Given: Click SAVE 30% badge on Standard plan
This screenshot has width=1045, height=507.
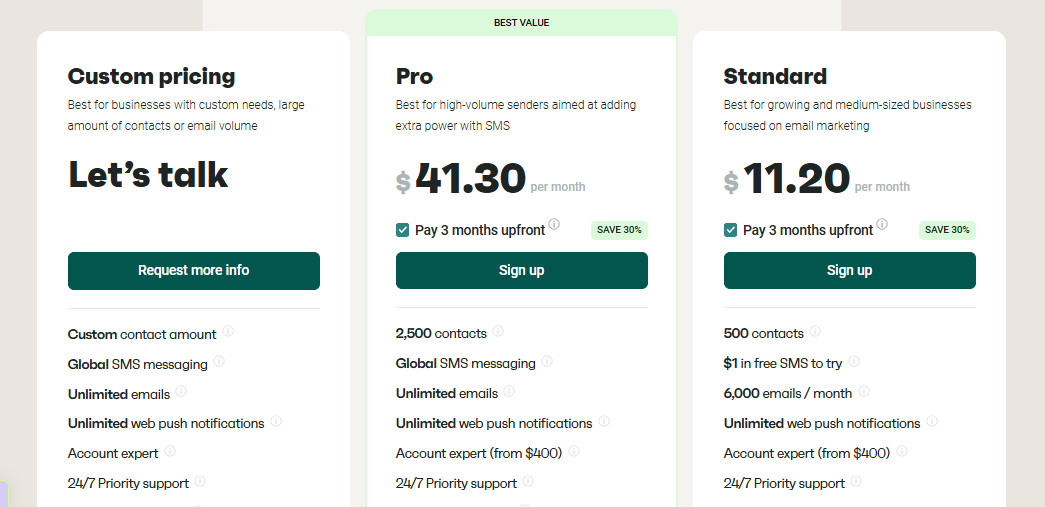Looking at the screenshot, I should pos(947,230).
